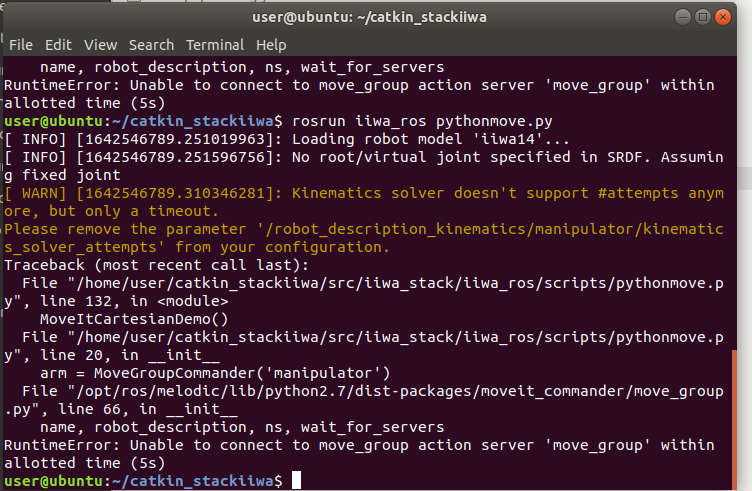Click the '[ WARN]' Kinematics solver line
Viewport: 752px width, 491px height.
point(364,193)
